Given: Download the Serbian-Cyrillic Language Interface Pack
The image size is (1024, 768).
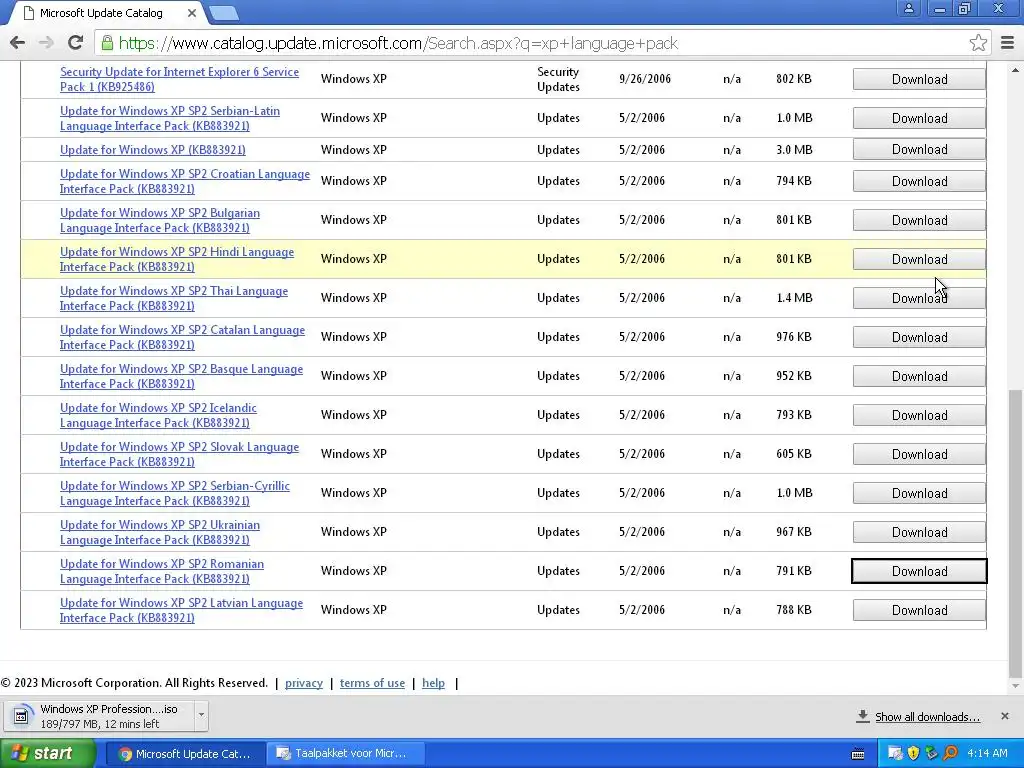Looking at the screenshot, I should [x=919, y=494].
